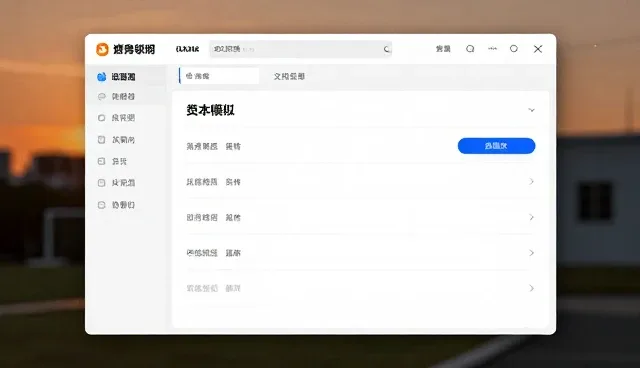Select the blue-icon first sidebar item
This screenshot has height=368, width=640.
126,76
